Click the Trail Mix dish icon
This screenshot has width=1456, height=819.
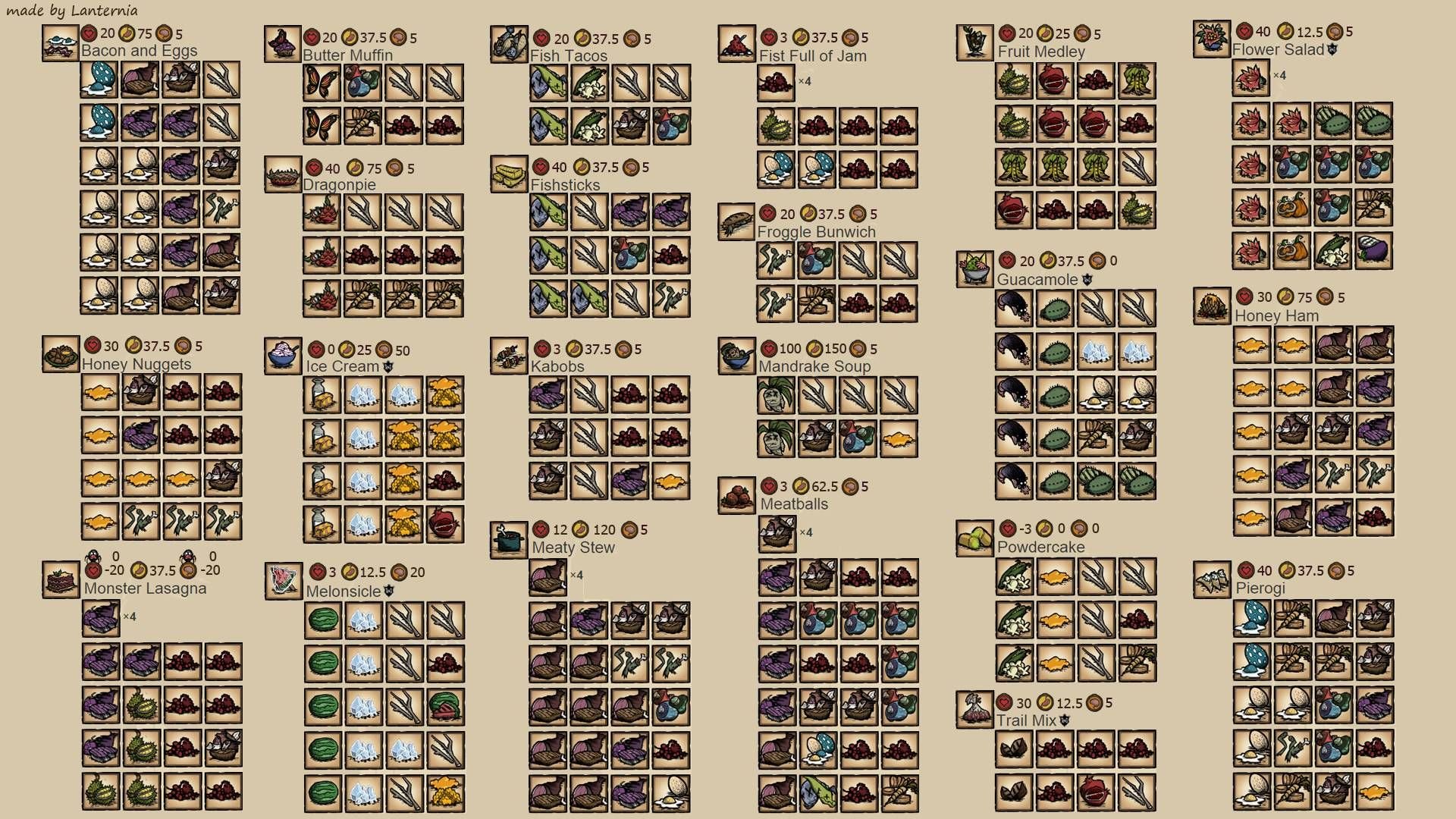(x=974, y=710)
